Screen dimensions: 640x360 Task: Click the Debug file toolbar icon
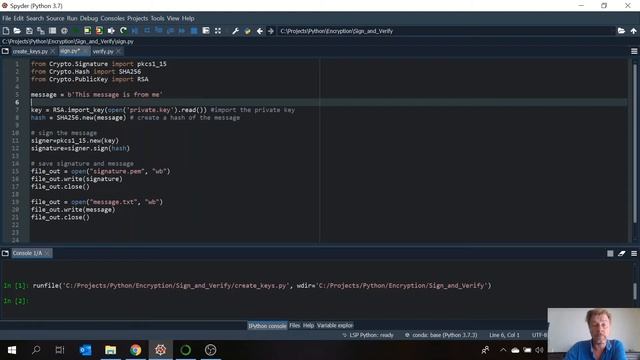(x=135, y=31)
